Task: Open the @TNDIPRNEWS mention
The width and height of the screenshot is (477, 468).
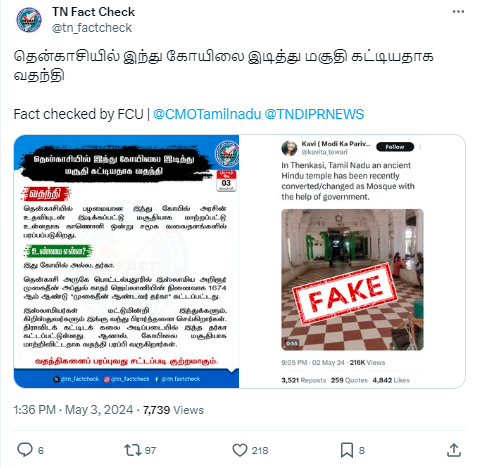Action: click(314, 114)
